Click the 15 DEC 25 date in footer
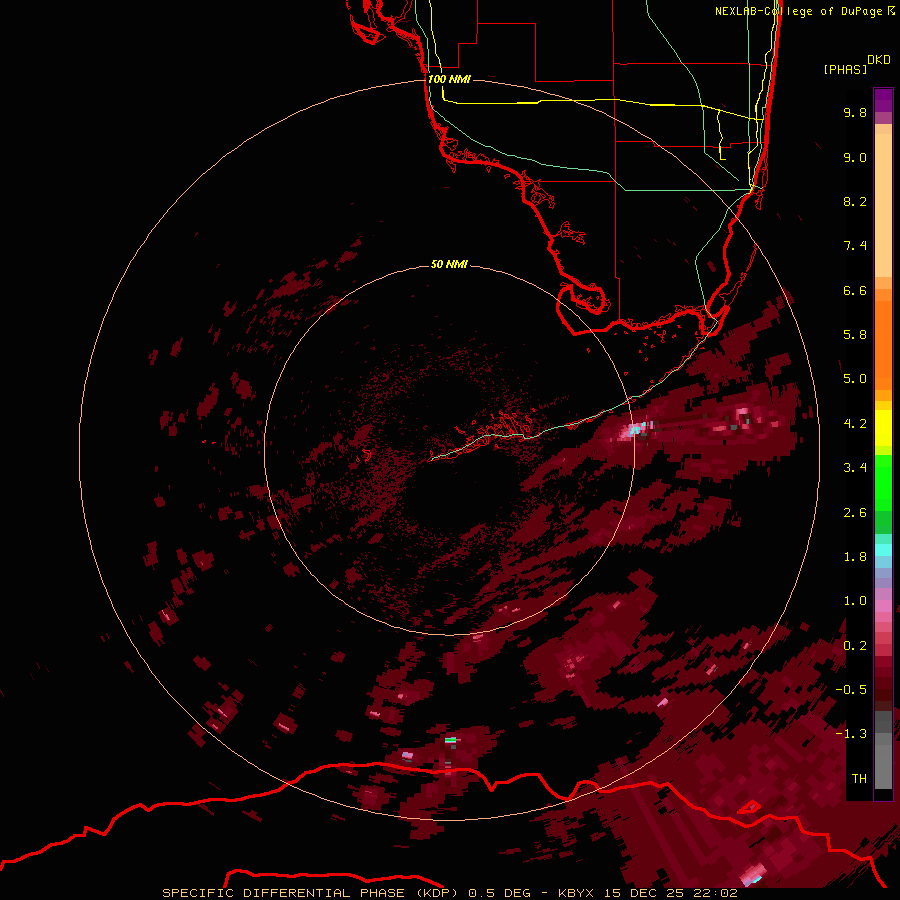 (x=643, y=893)
